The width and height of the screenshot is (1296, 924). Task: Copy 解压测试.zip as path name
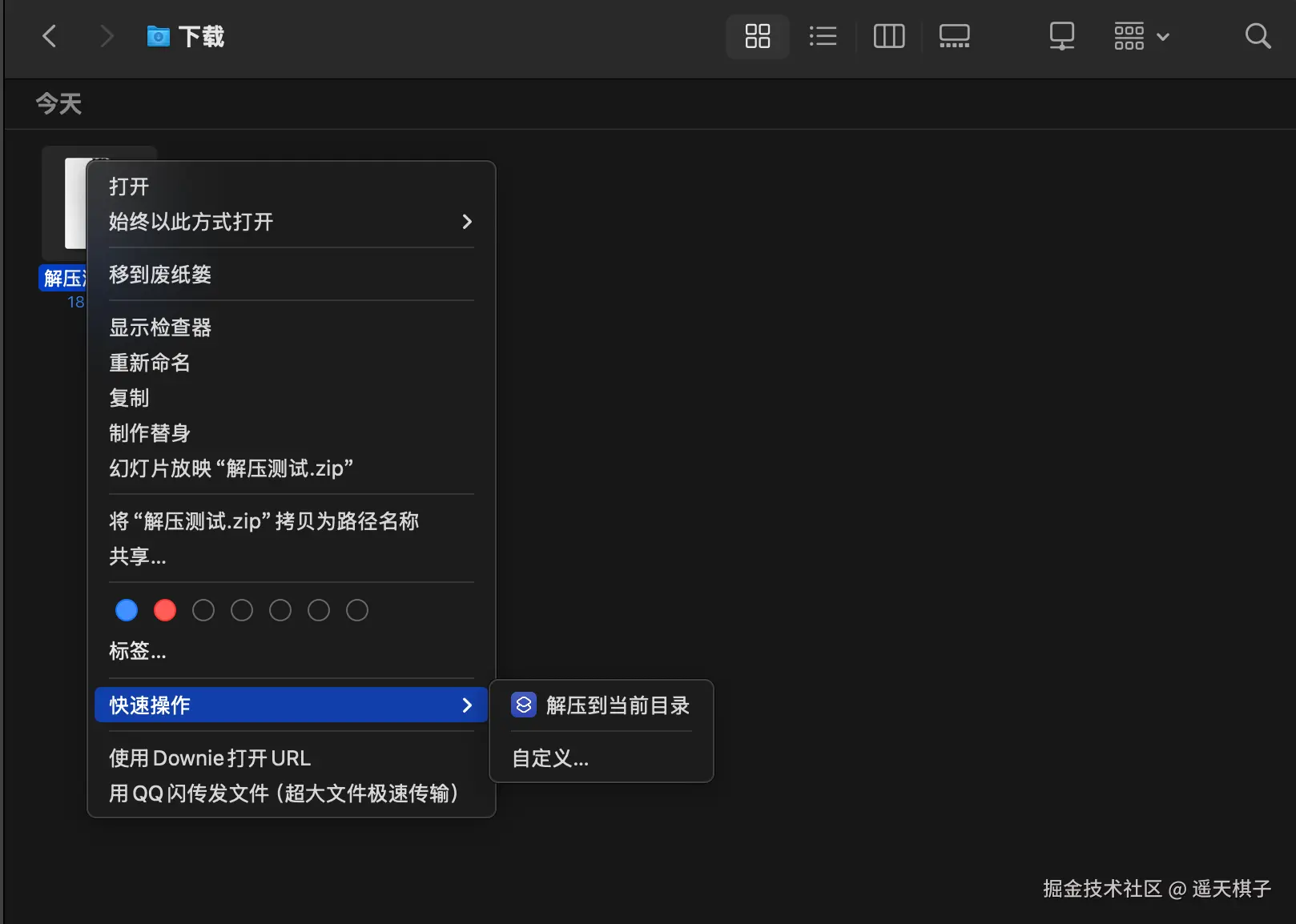click(291, 521)
